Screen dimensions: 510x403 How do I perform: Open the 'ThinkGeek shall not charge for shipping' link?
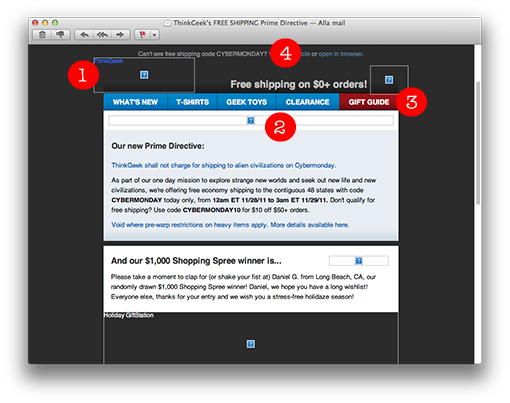tap(224, 165)
